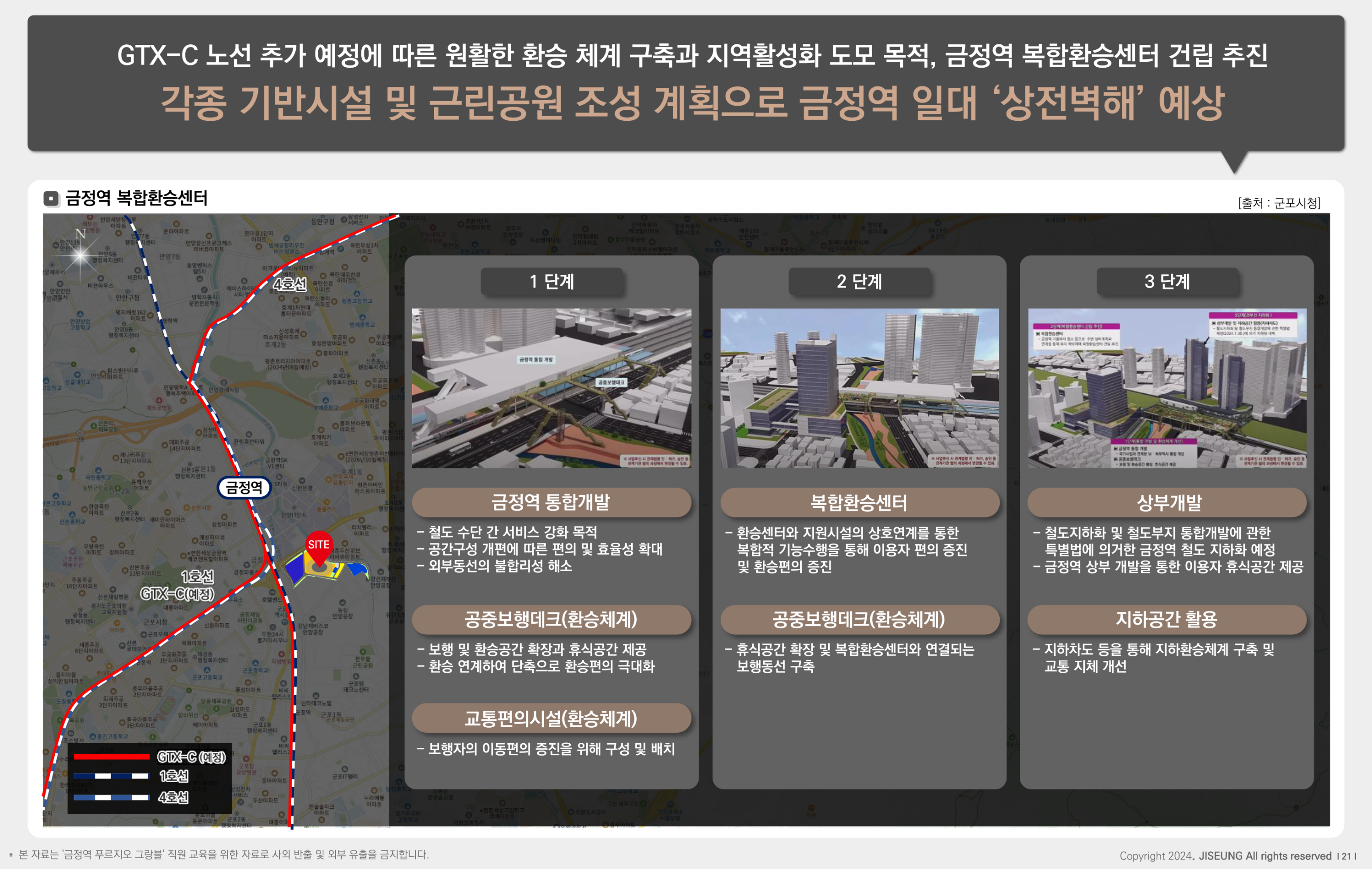Click the square bullet icon beside 금정역 복합환승센터
Image resolution: width=1372 pixels, height=869 pixels.
click(x=51, y=198)
